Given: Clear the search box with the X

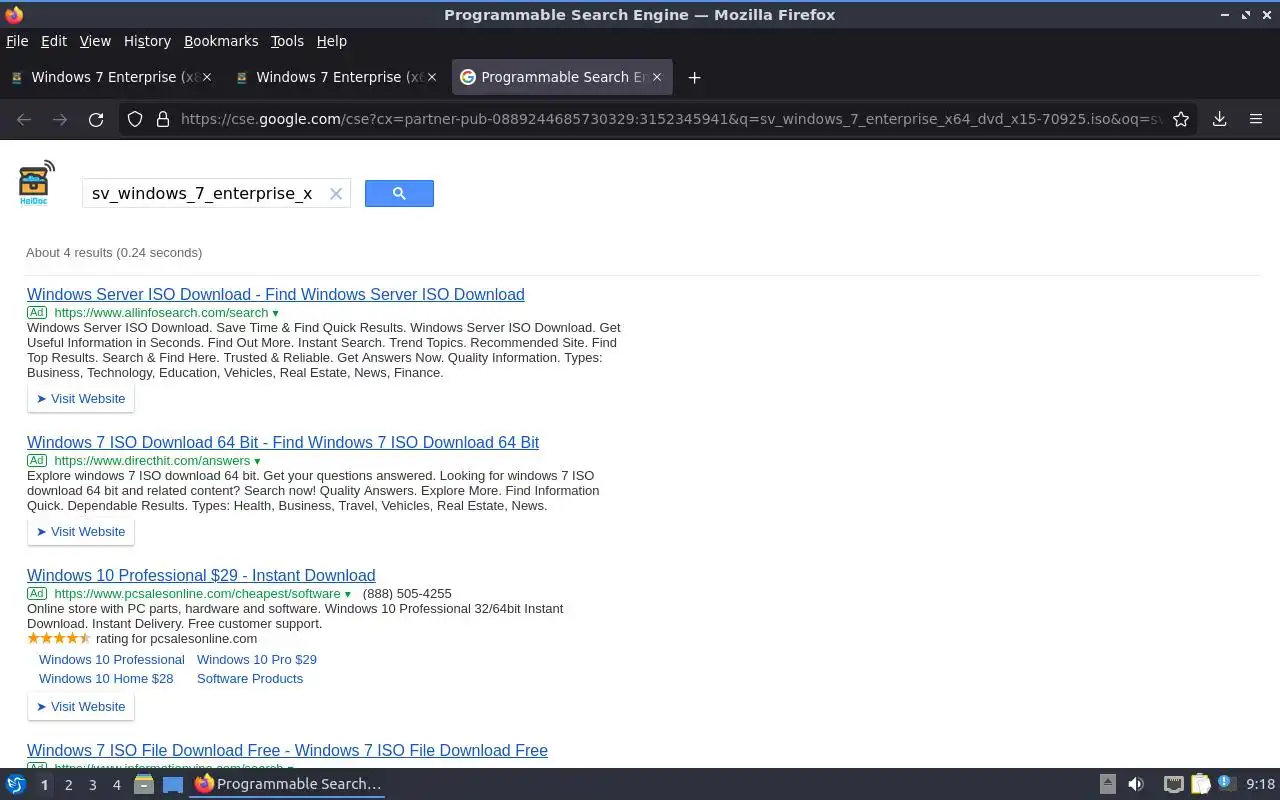Looking at the screenshot, I should (x=336, y=194).
